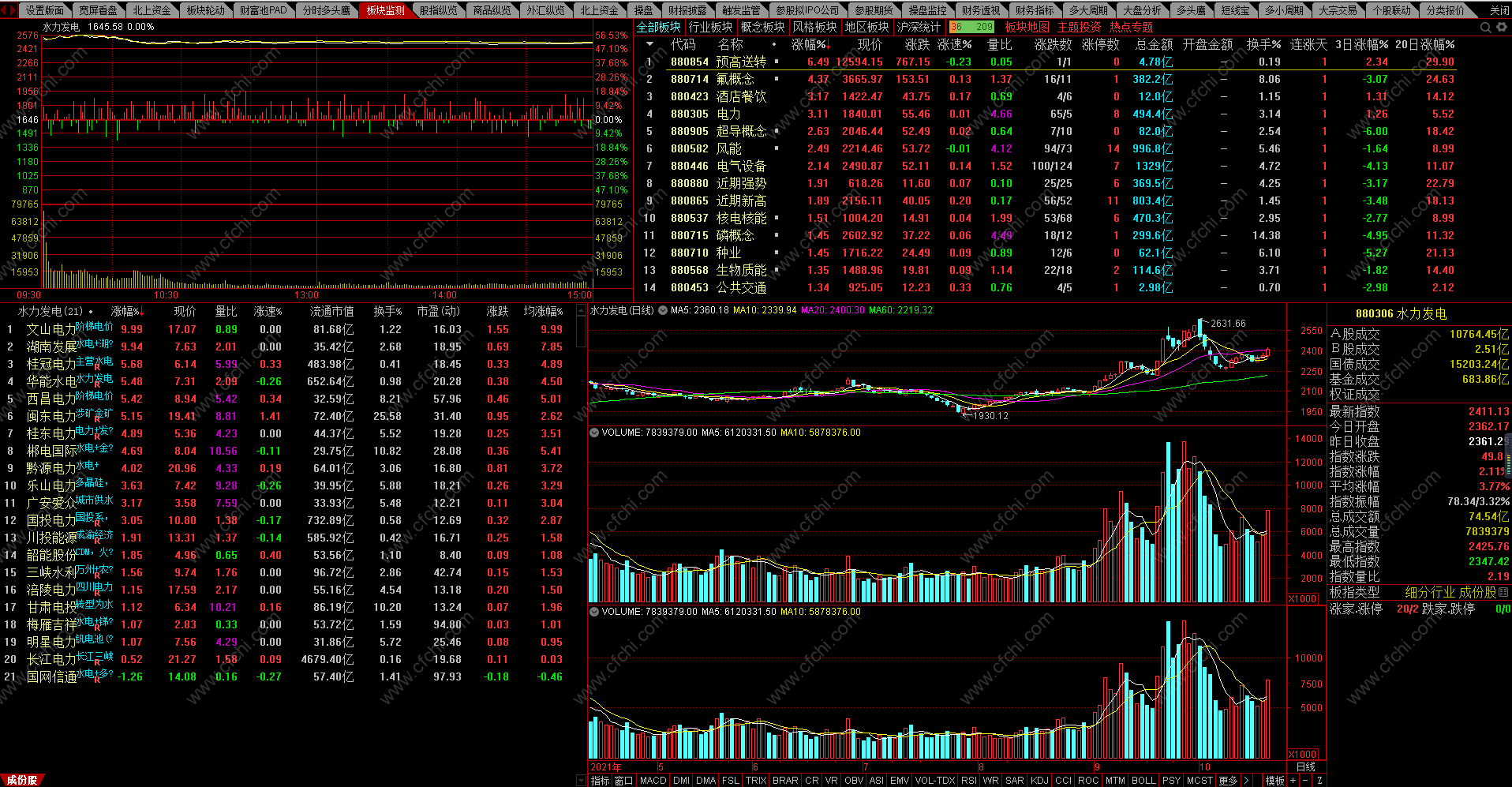The image size is (1512, 787).
Task: Click the R marker under 桂冠电力
Action: 97,368
